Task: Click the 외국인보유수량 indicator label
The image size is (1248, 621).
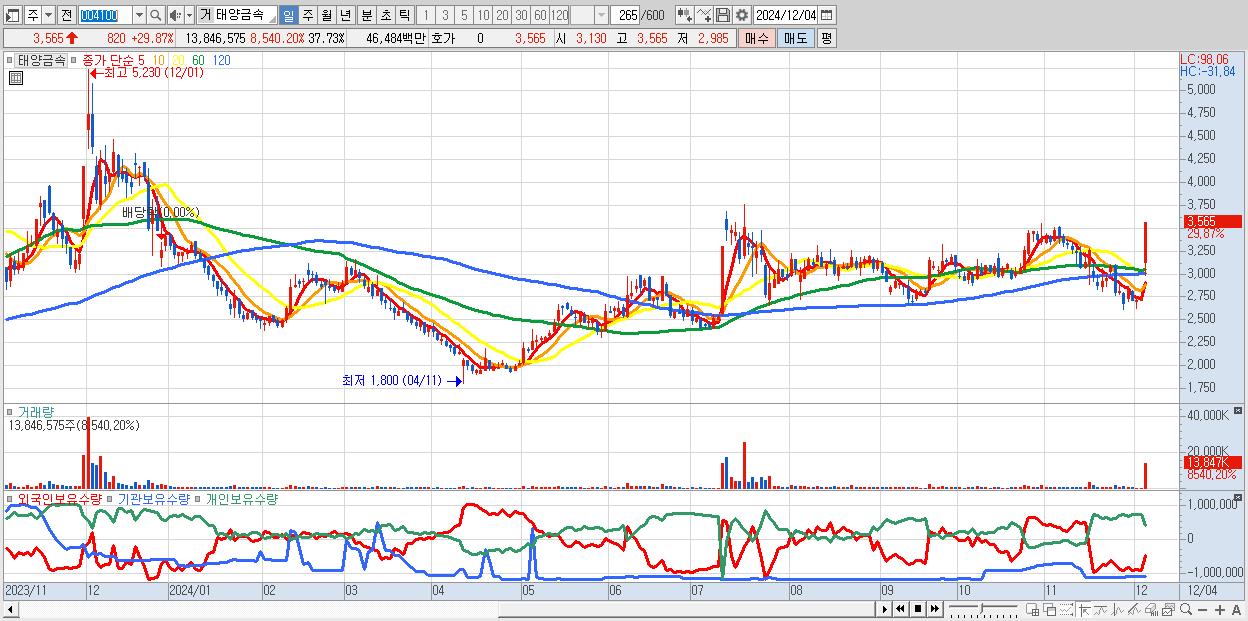Action: point(60,498)
